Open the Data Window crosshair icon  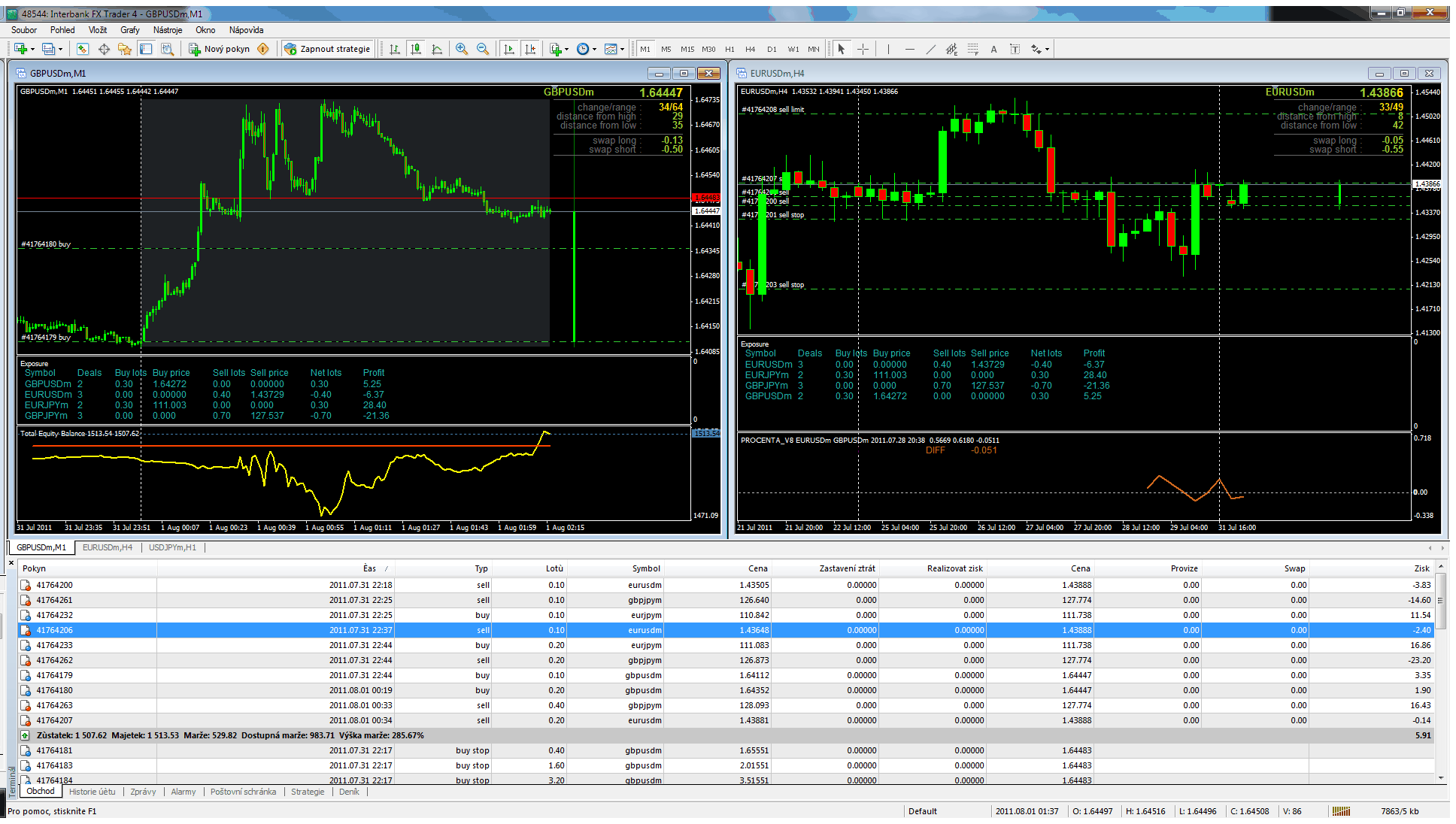[x=104, y=49]
